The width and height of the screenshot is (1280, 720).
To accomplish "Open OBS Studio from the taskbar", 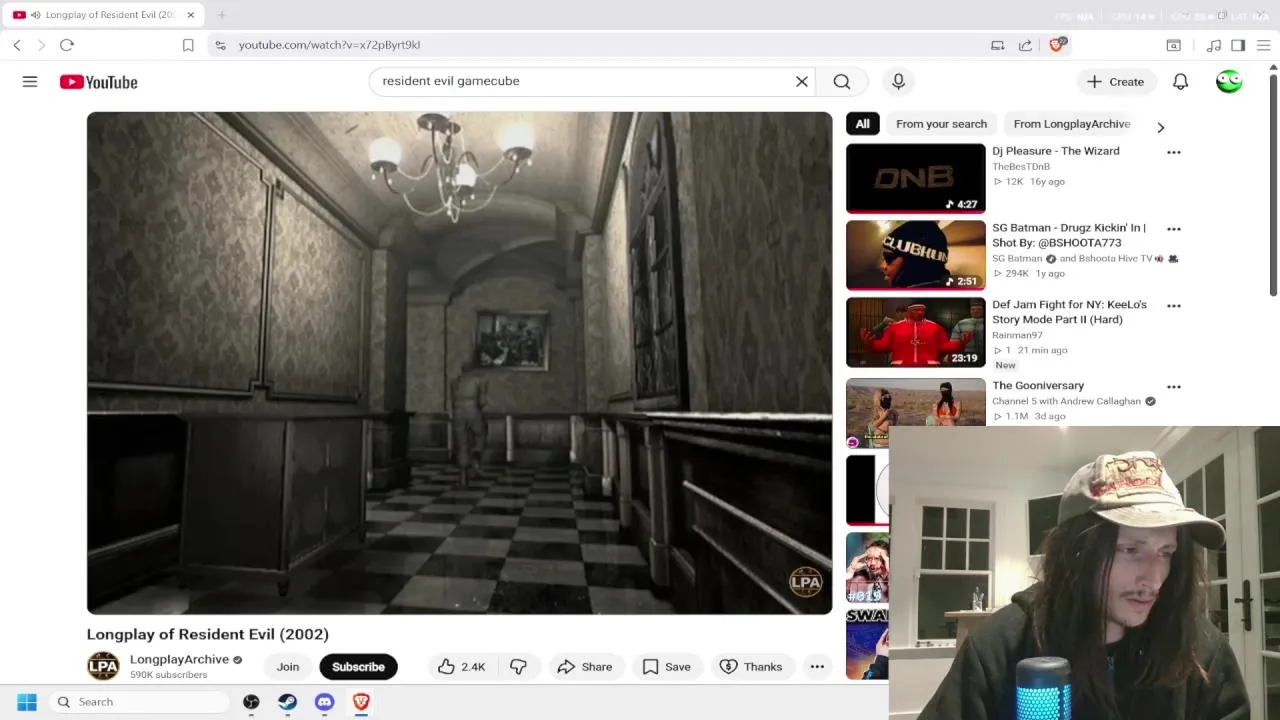I will (251, 702).
